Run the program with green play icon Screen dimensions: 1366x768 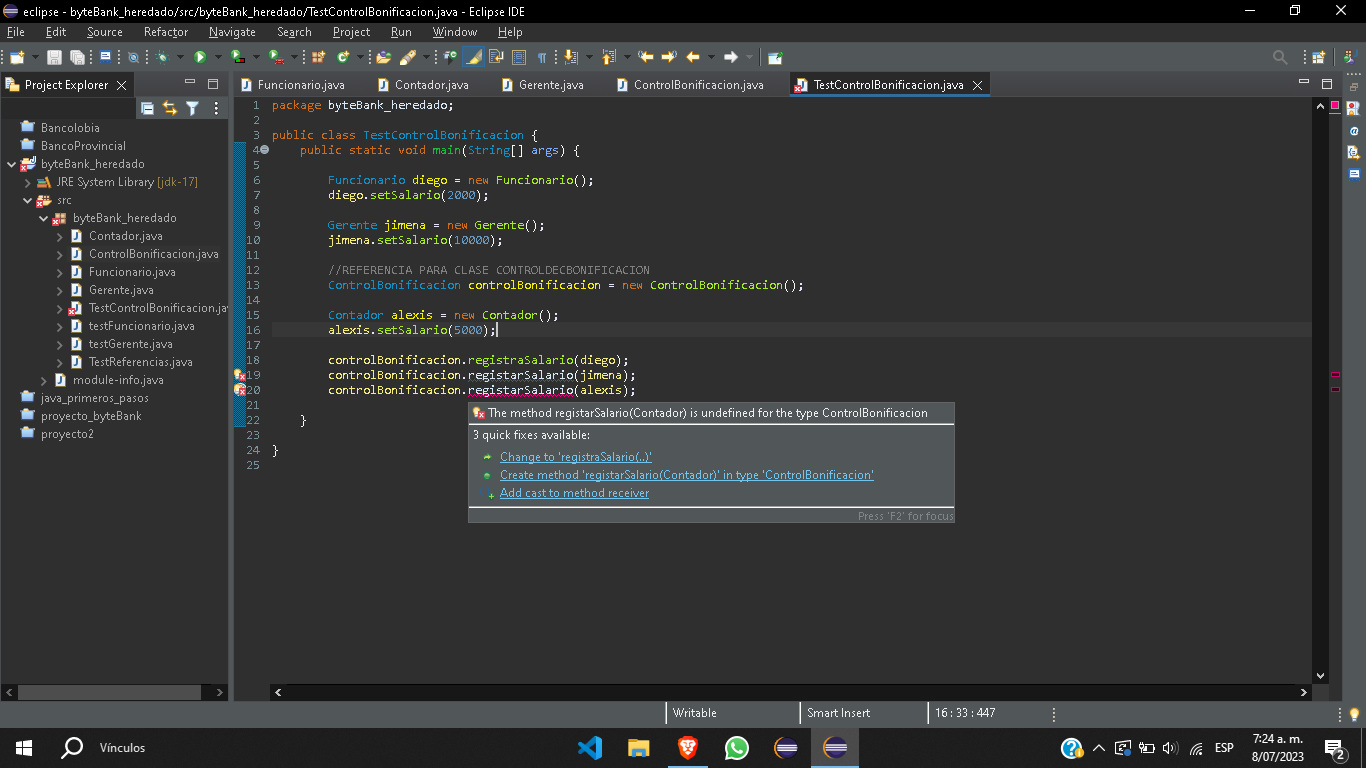click(x=200, y=57)
